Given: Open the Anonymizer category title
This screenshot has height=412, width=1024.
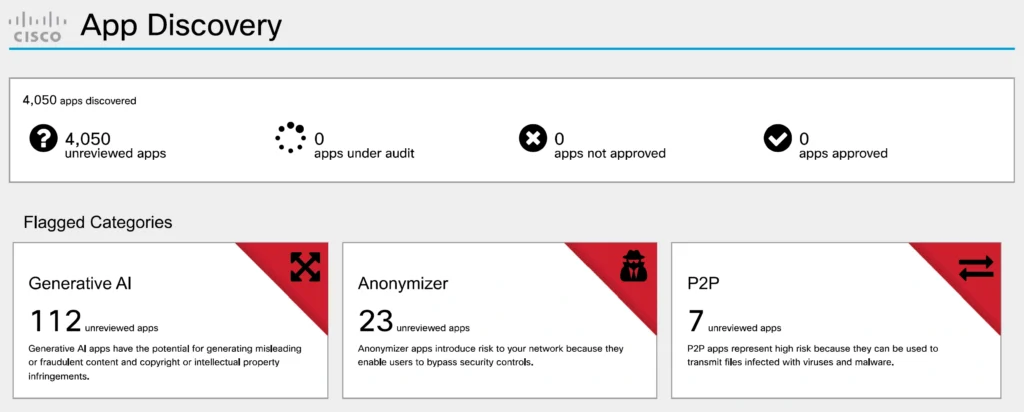Looking at the screenshot, I should click(x=403, y=283).
